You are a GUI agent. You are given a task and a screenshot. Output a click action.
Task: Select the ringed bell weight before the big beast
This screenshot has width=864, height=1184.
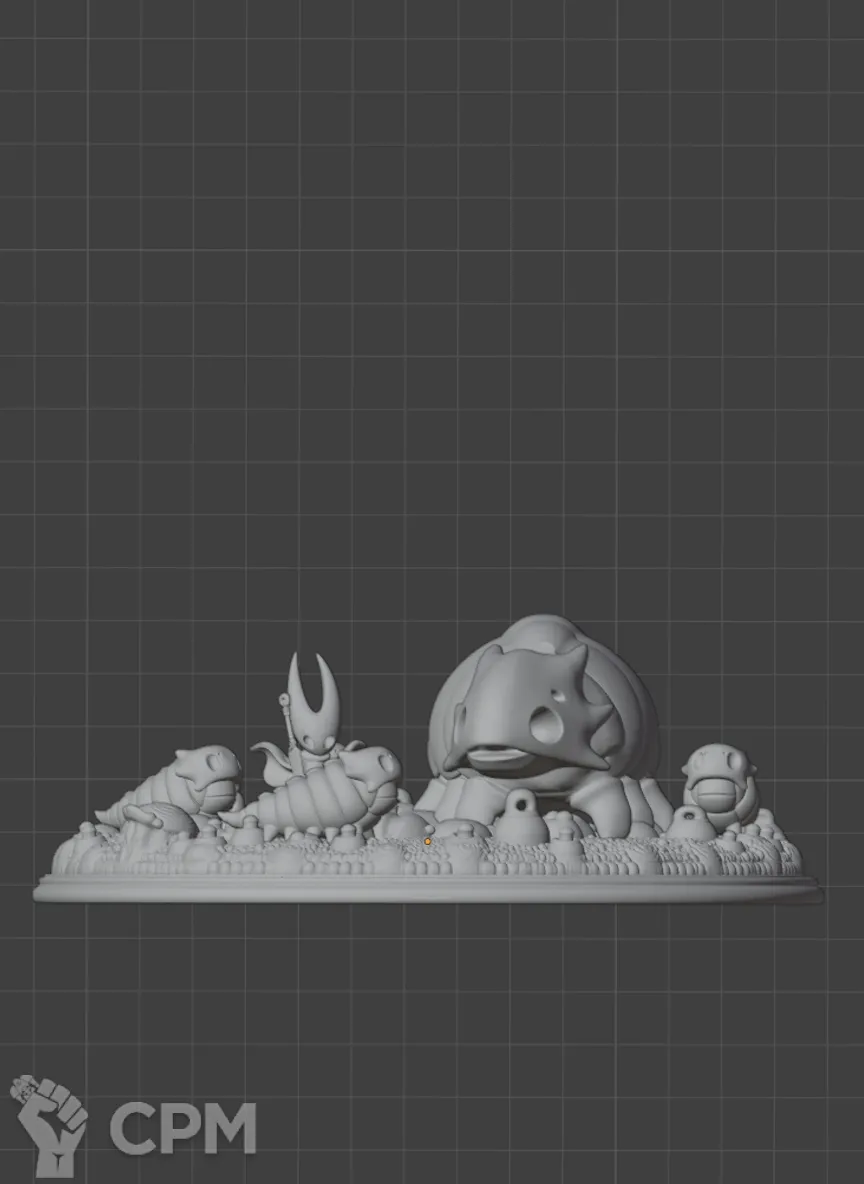point(520,820)
